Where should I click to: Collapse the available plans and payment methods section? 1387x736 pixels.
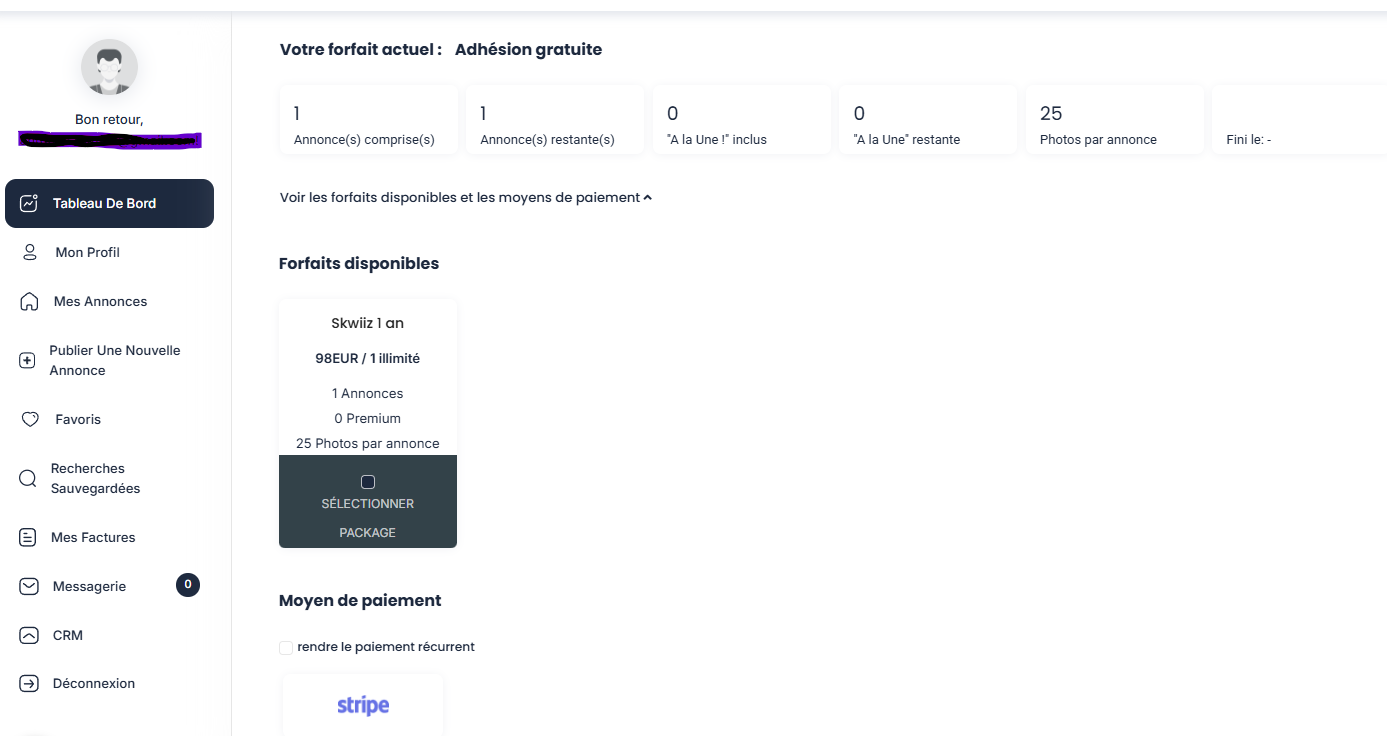coord(466,198)
